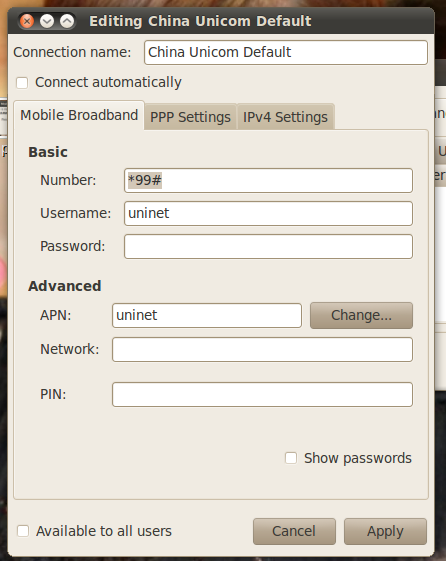Cancel editing the connection
446x561 pixels.
click(x=294, y=531)
